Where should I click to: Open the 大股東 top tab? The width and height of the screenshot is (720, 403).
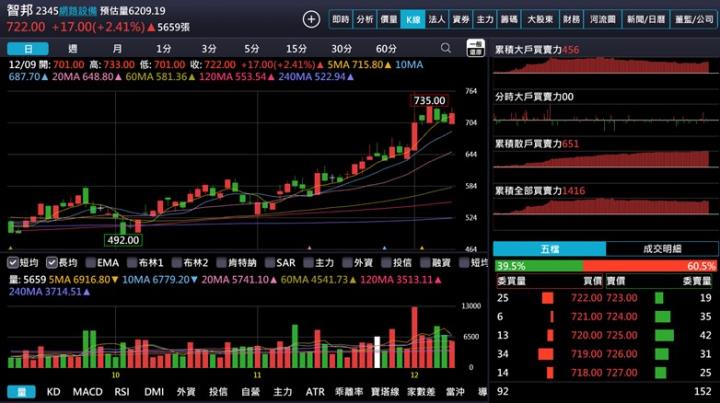pos(540,19)
